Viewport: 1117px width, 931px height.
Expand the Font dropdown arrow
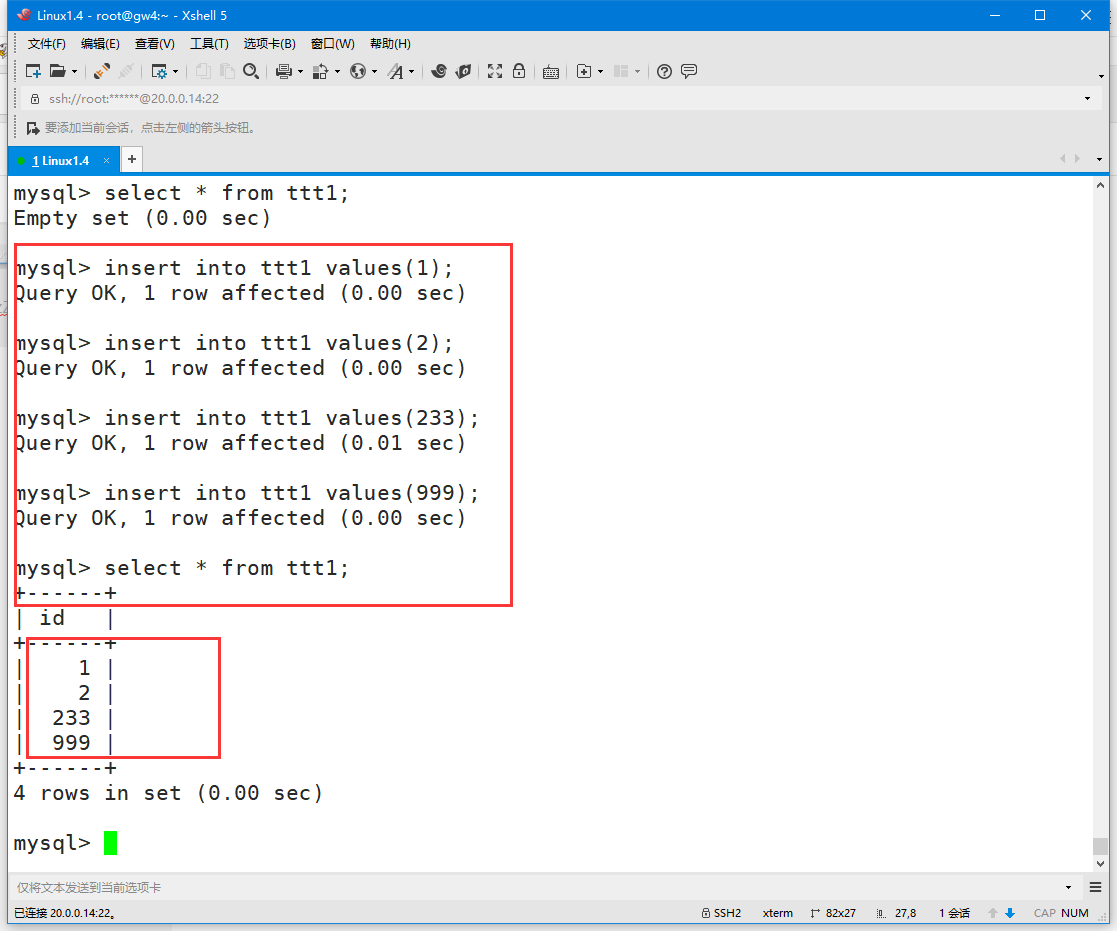[412, 71]
